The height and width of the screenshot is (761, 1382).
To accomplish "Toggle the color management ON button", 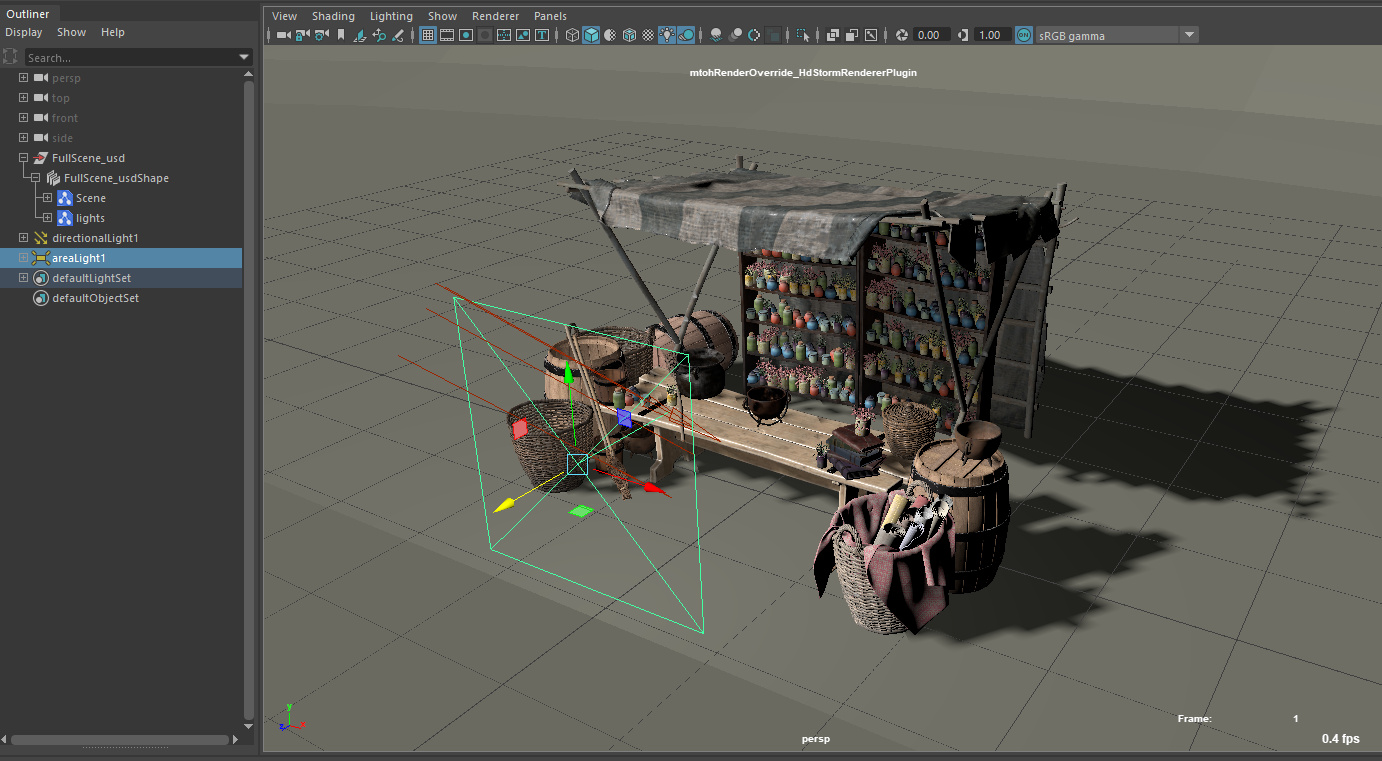I will pyautogui.click(x=1024, y=35).
